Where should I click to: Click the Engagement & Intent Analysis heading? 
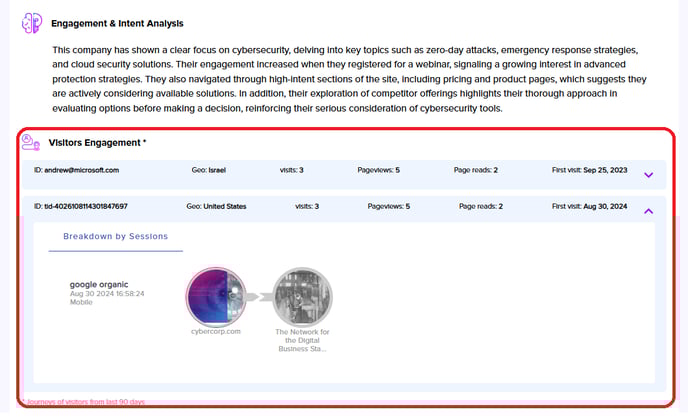click(x=117, y=23)
